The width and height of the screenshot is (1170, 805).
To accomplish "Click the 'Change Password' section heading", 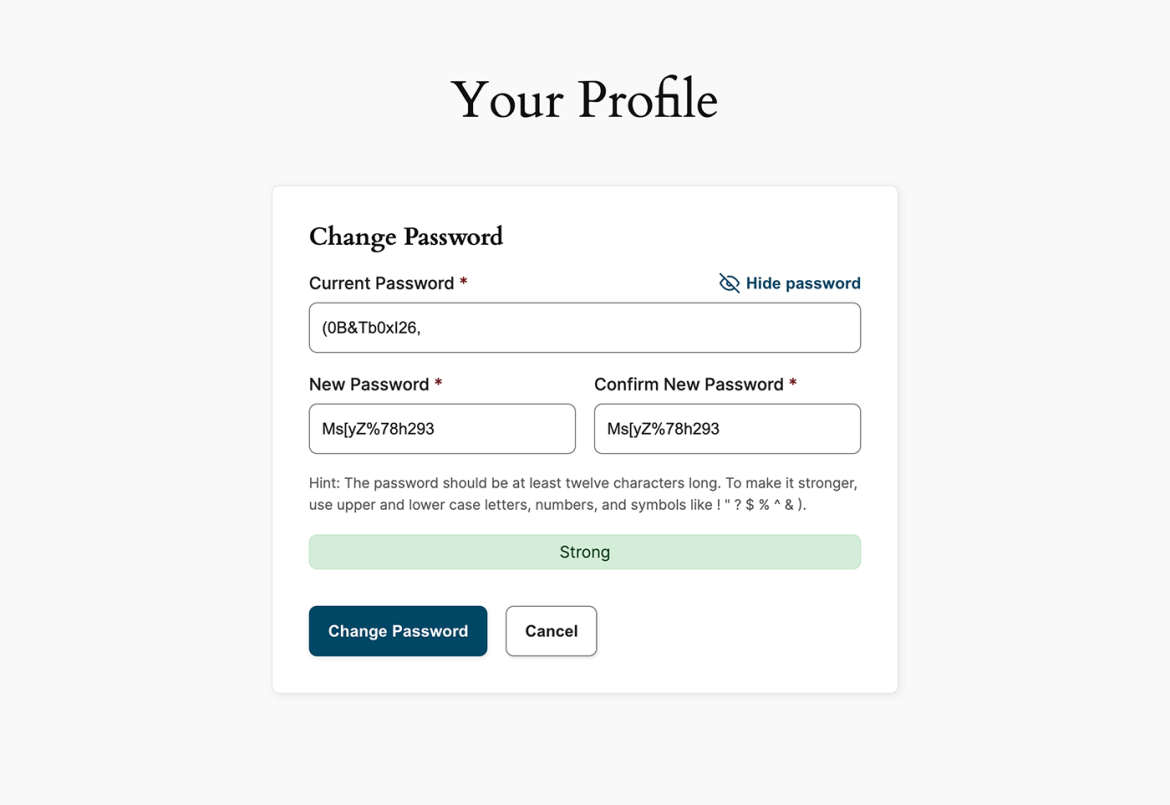I will 406,237.
